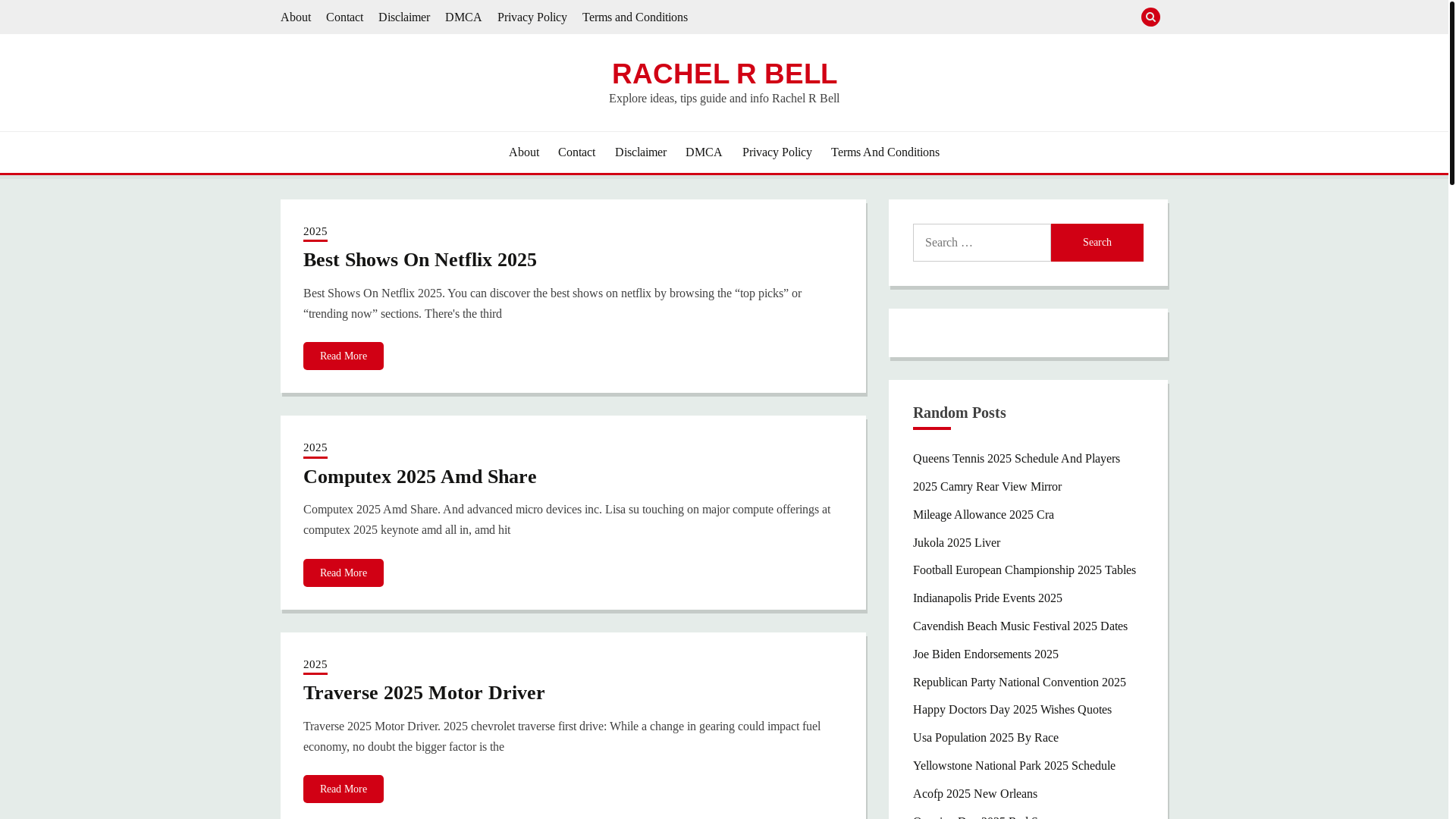
Task: Select Terms And Conditions in main navigation
Action: tap(885, 152)
